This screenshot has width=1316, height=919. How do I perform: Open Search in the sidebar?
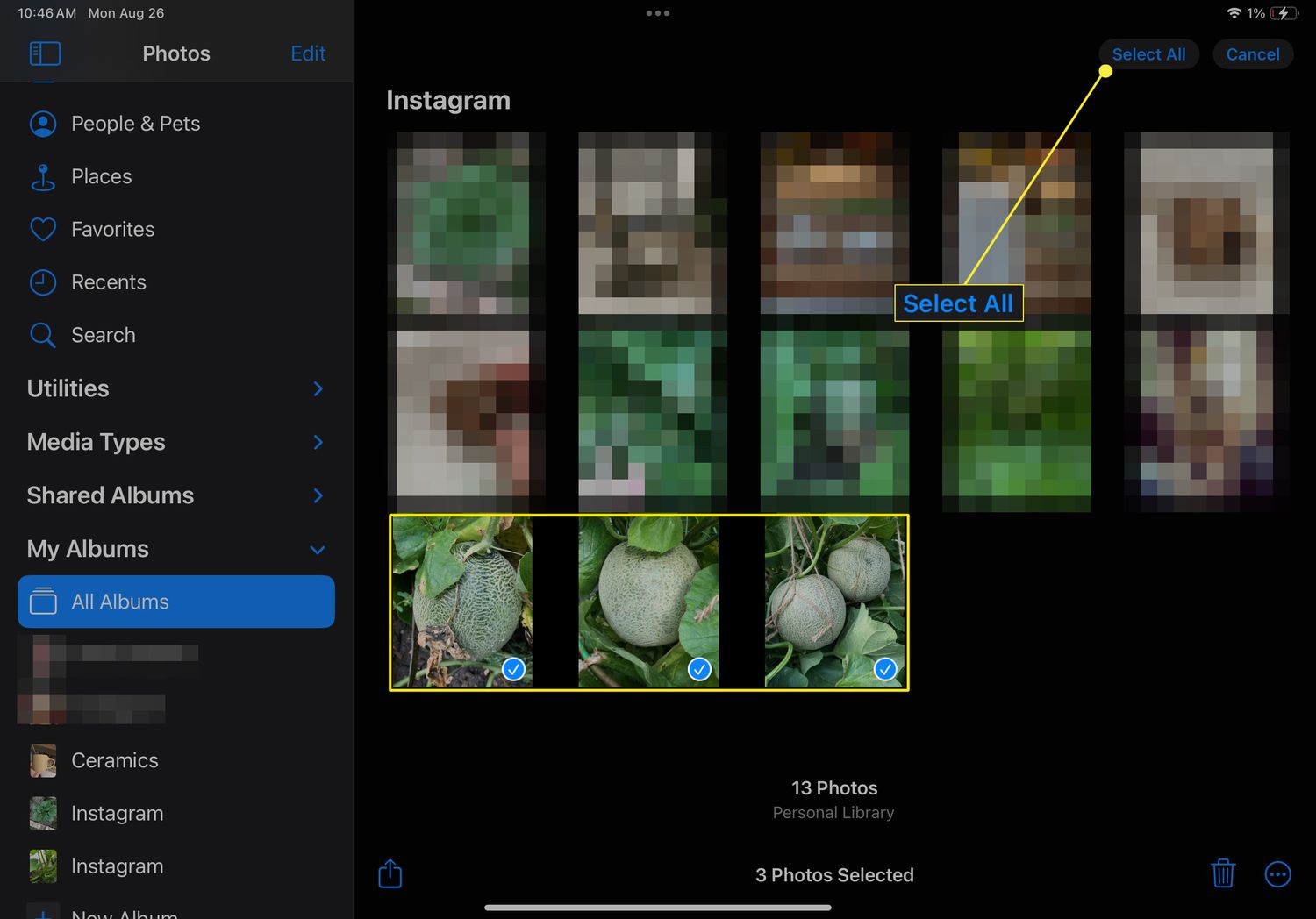pyautogui.click(x=103, y=335)
